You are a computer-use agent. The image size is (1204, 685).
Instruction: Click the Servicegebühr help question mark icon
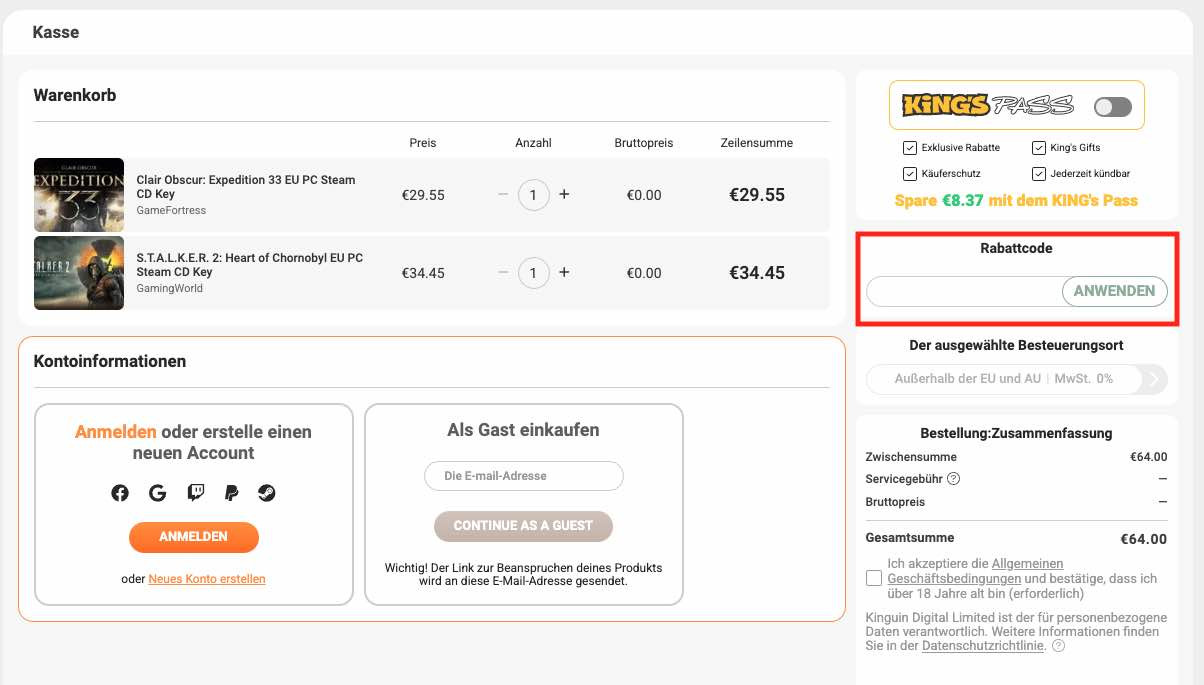954,479
